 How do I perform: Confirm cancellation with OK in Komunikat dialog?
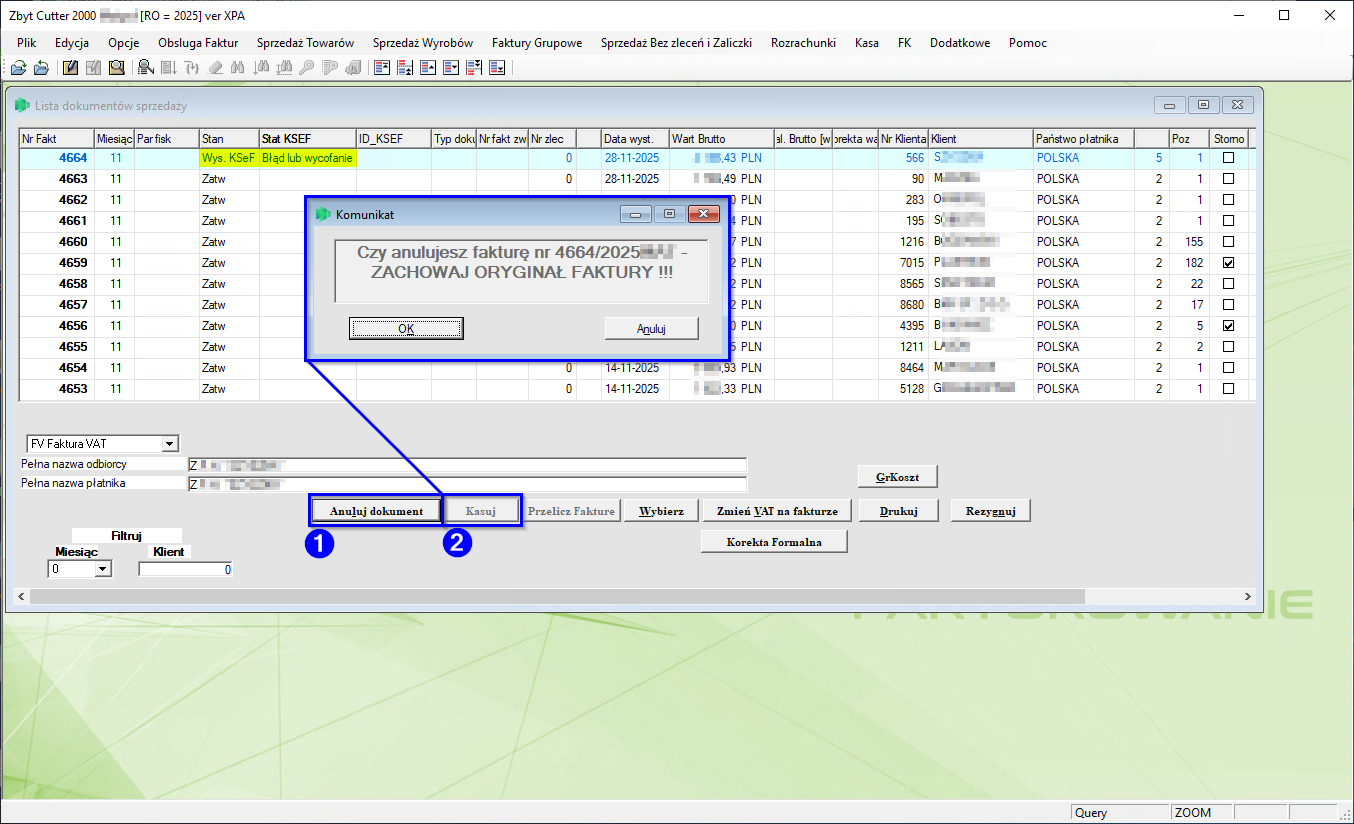point(406,328)
